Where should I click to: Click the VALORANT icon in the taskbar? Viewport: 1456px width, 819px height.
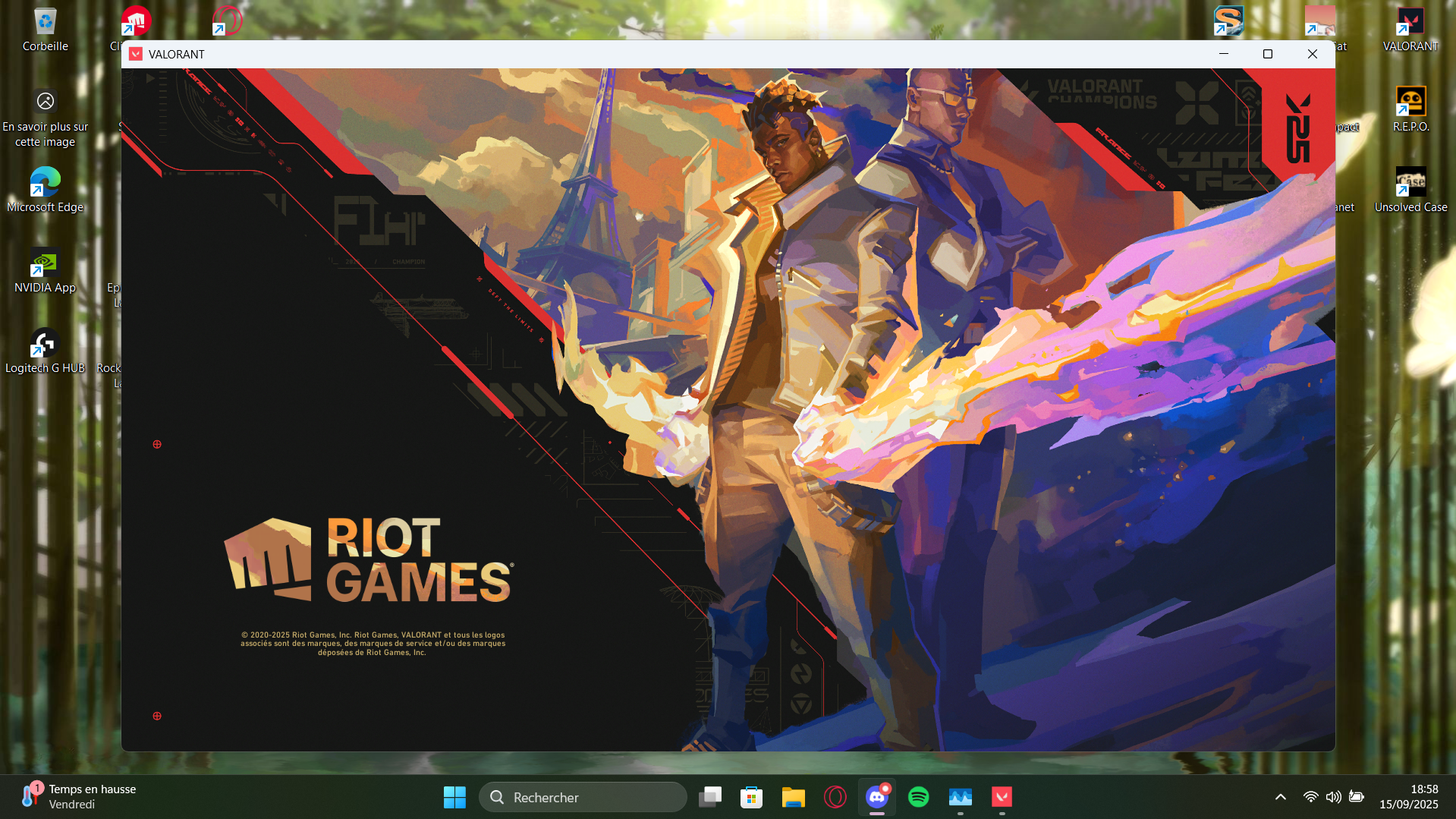[1002, 797]
